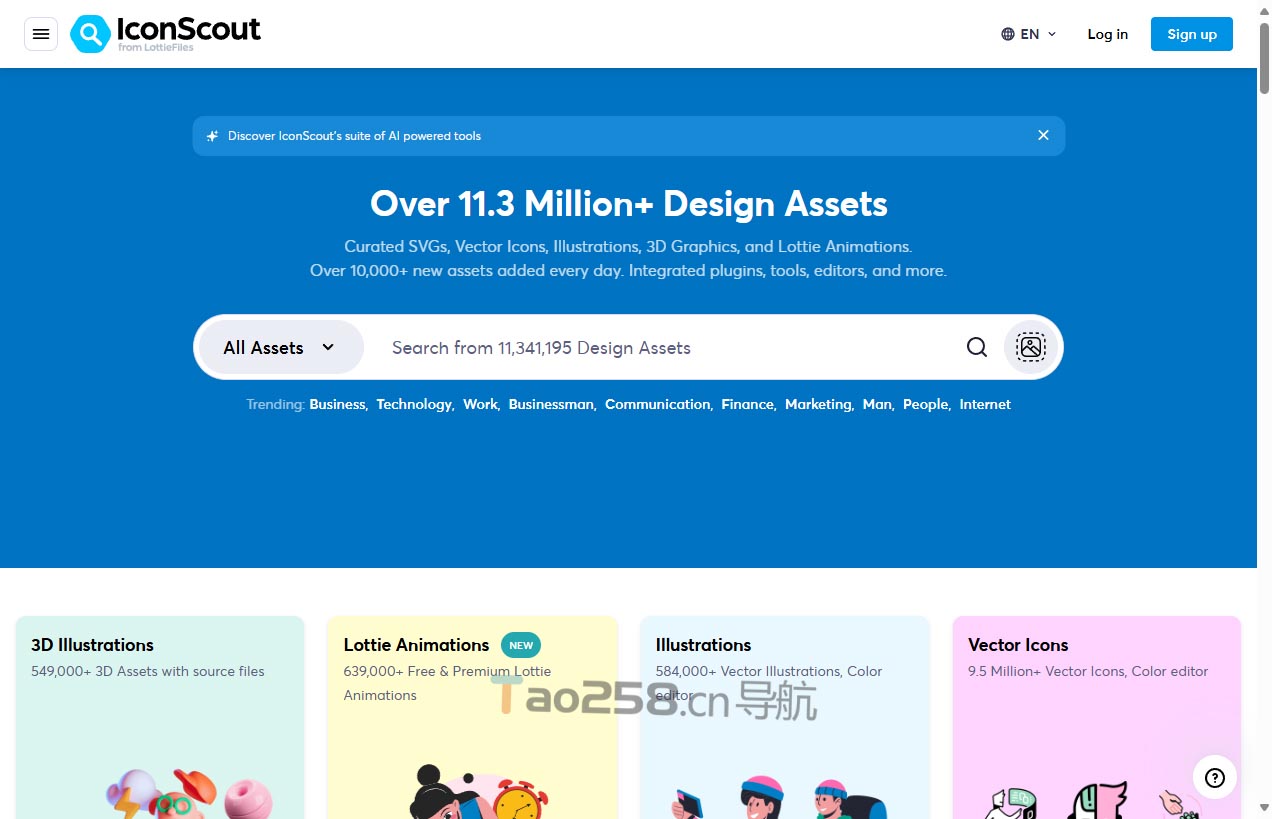1272x819 pixels.
Task: Dismiss the AI tools banner
Action: pos(1043,135)
